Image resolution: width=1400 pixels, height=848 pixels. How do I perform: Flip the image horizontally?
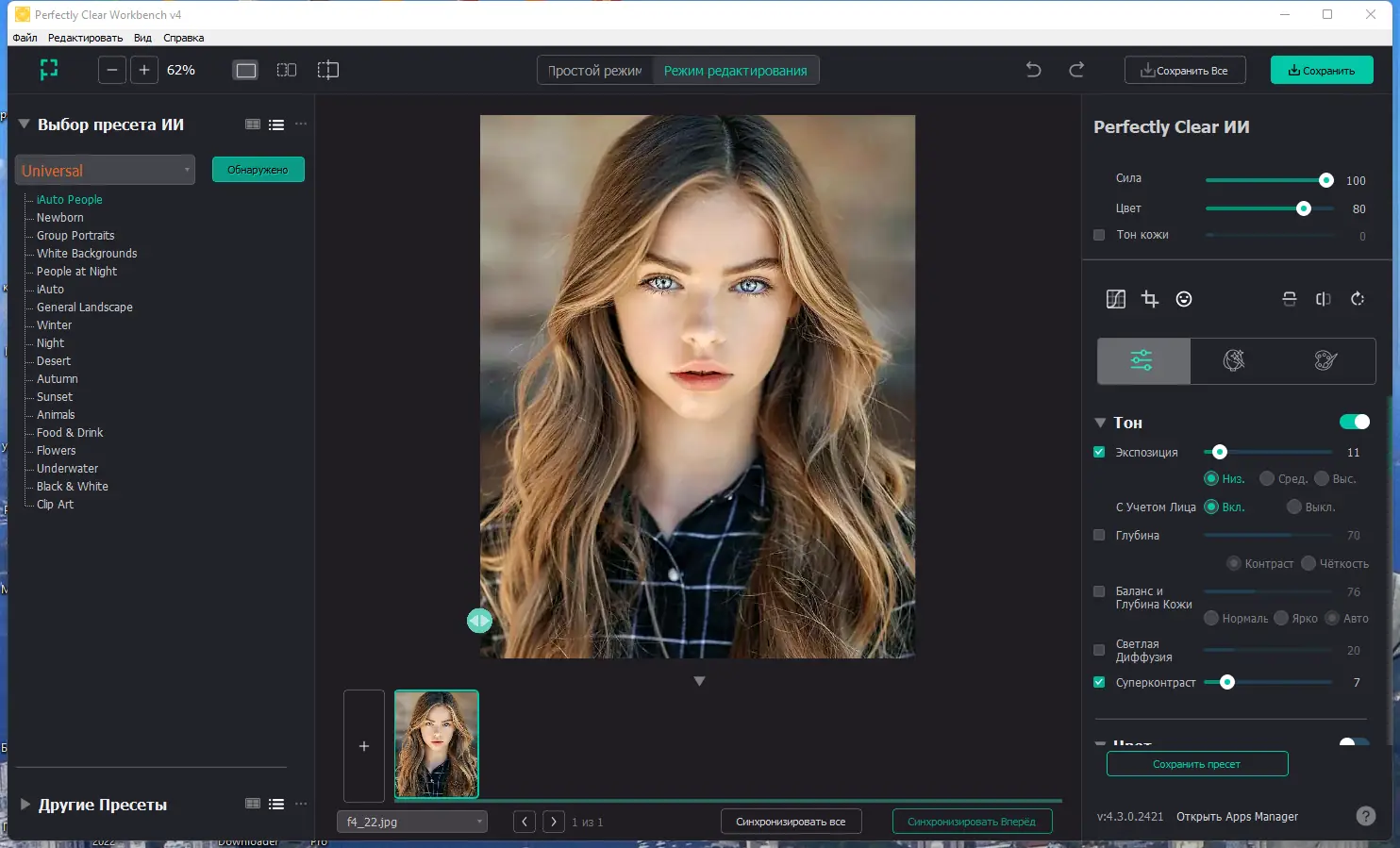(1324, 299)
